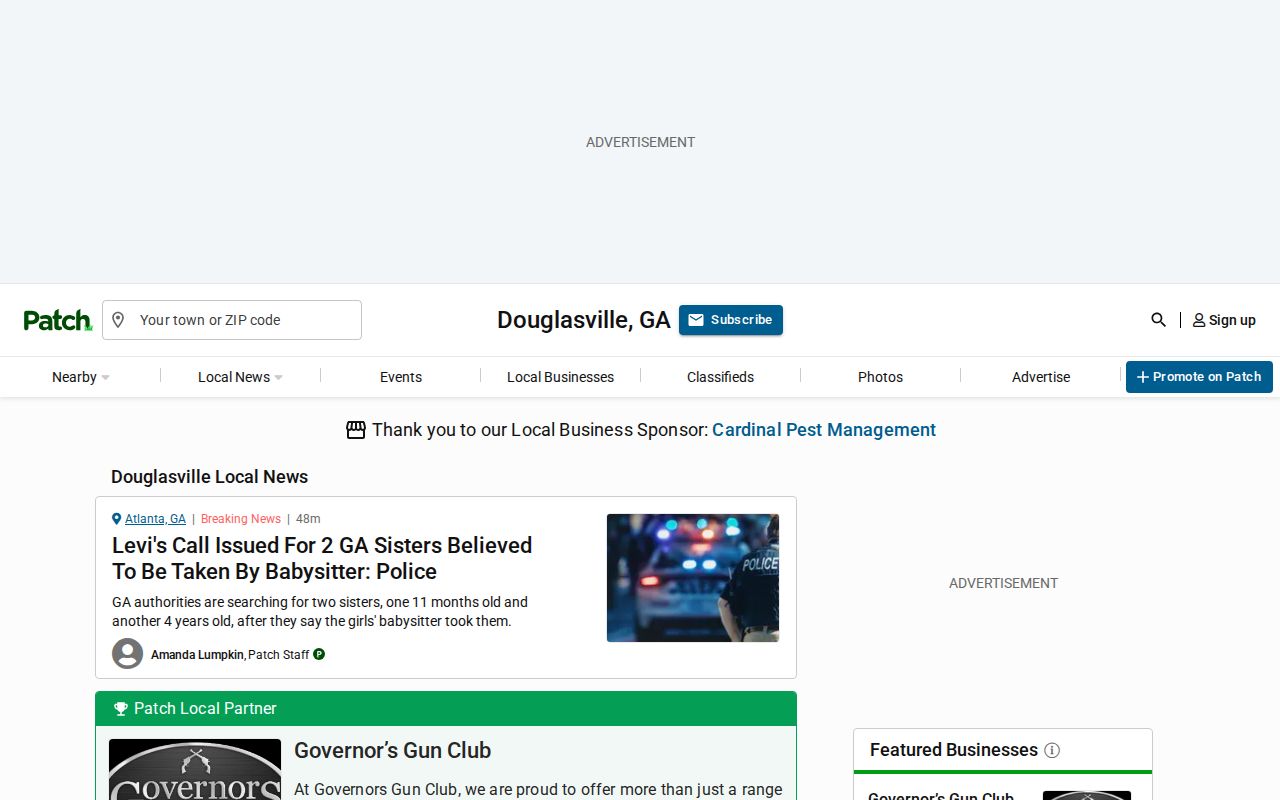The width and height of the screenshot is (1280, 800).
Task: Click the Douglasville Local News heading
Action: pyautogui.click(x=209, y=477)
